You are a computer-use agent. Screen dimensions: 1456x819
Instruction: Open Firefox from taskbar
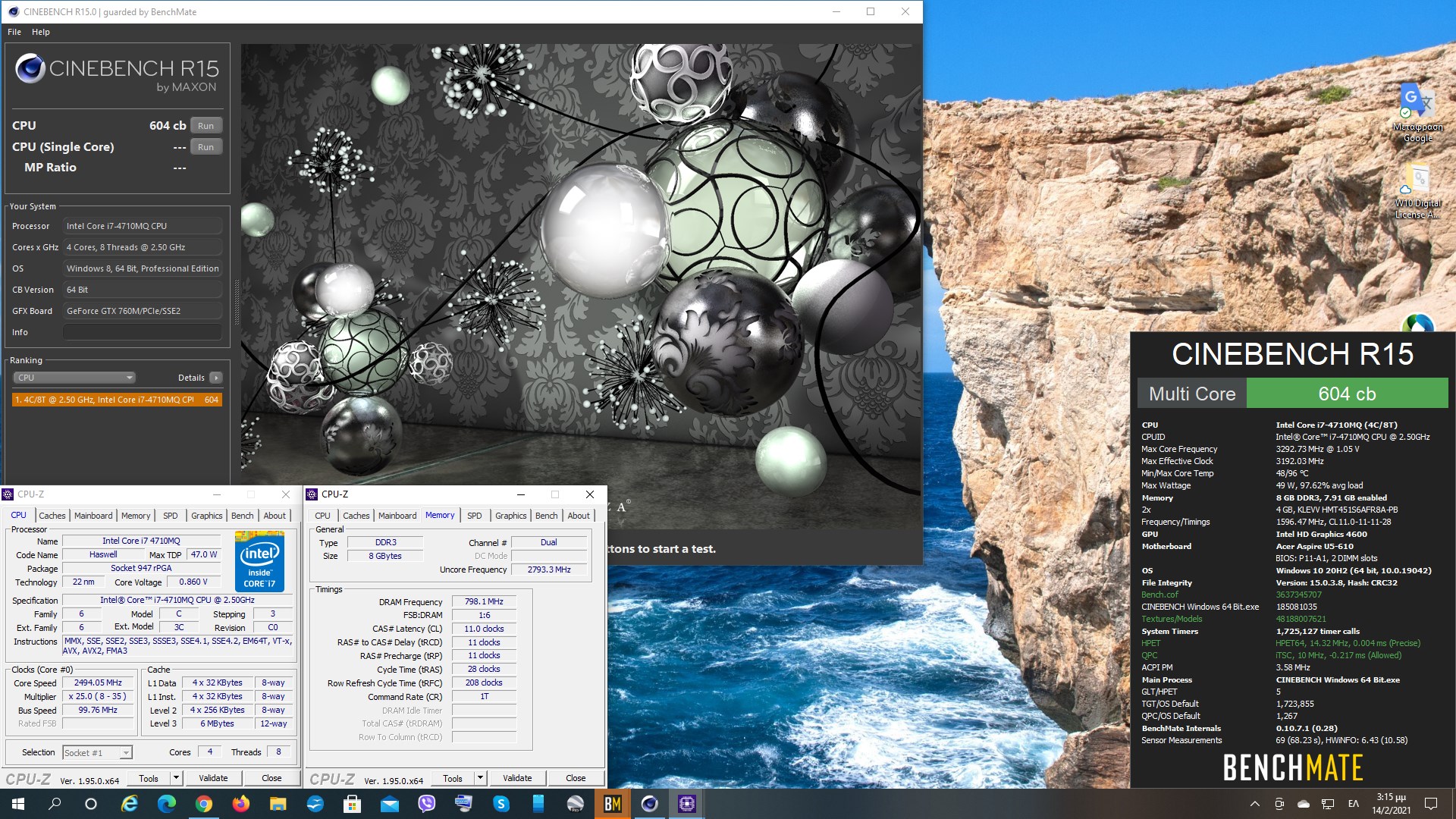[241, 804]
